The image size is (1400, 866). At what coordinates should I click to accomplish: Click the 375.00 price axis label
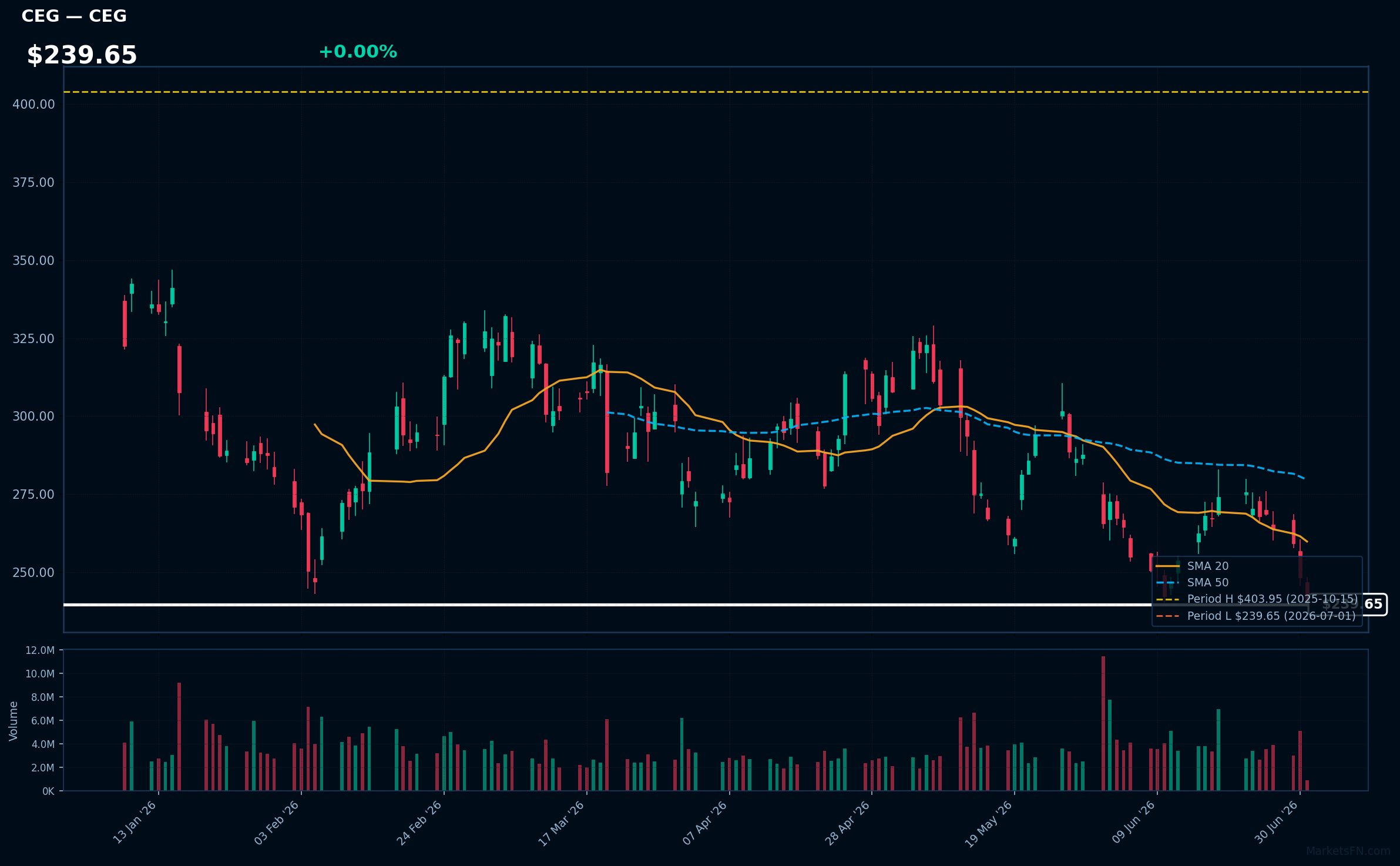33,182
